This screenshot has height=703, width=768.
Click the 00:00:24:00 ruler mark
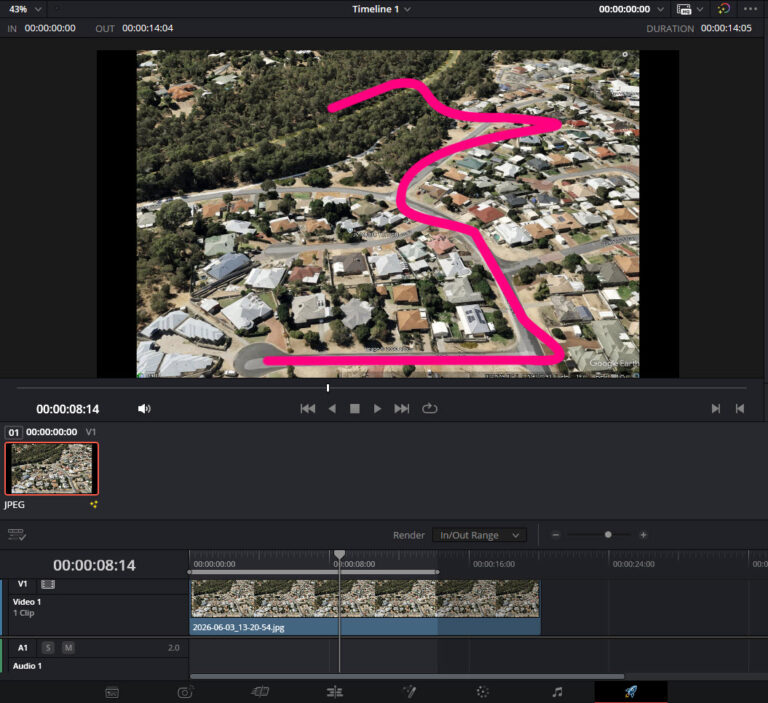point(633,564)
